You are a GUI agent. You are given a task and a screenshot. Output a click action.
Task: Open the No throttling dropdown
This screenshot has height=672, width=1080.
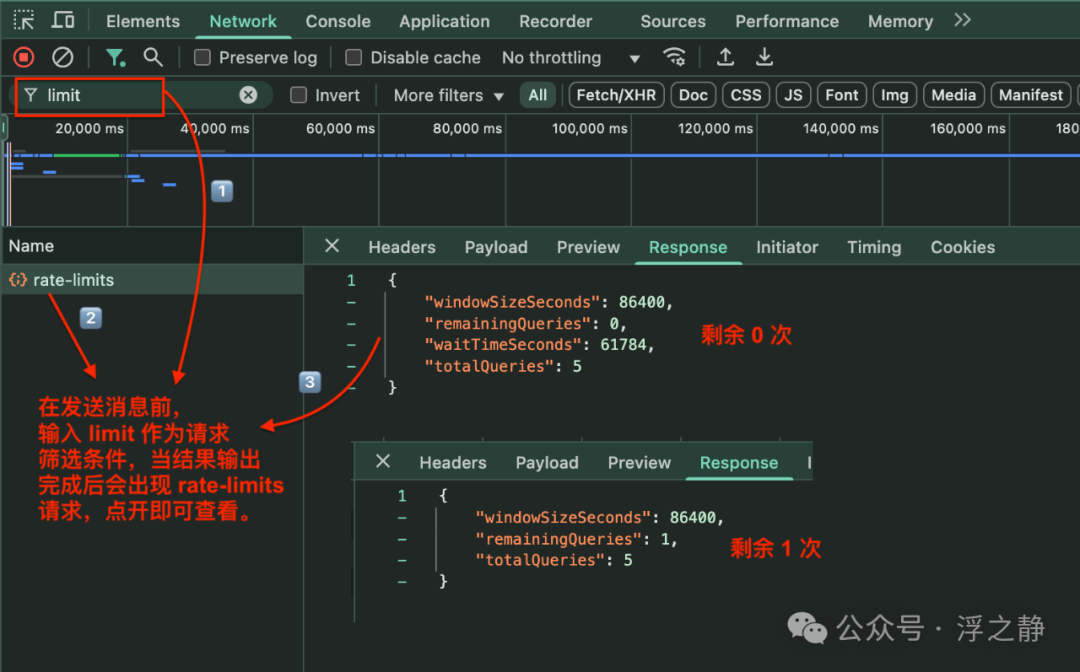[x=570, y=58]
